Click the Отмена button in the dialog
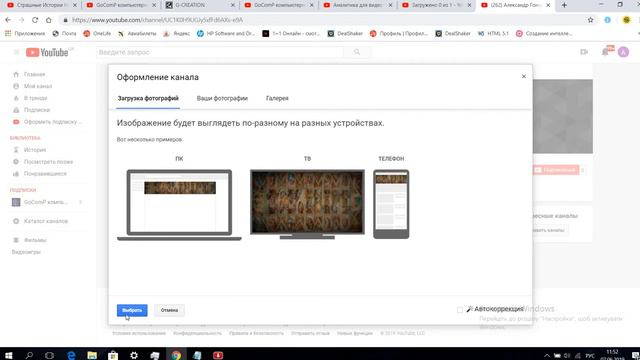The width and height of the screenshot is (640, 360). 169,310
